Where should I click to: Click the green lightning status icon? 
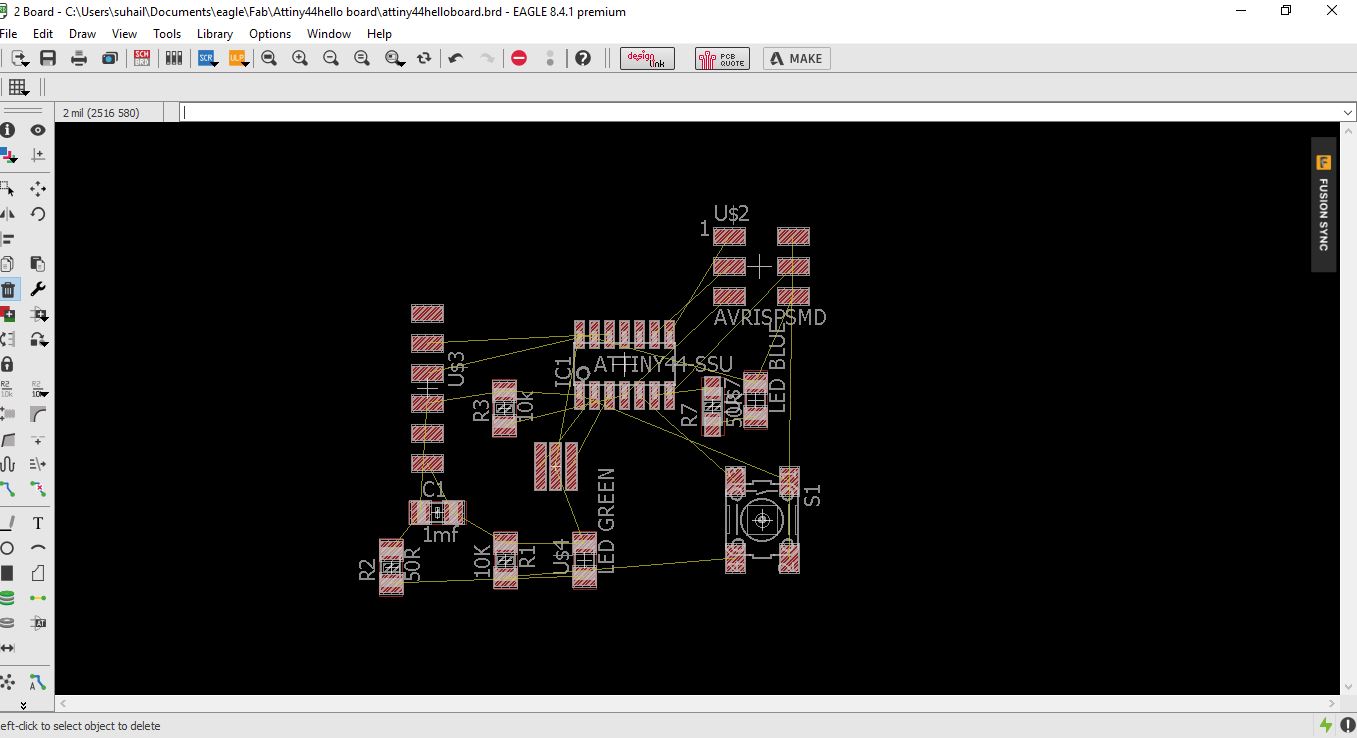pyautogui.click(x=1326, y=725)
